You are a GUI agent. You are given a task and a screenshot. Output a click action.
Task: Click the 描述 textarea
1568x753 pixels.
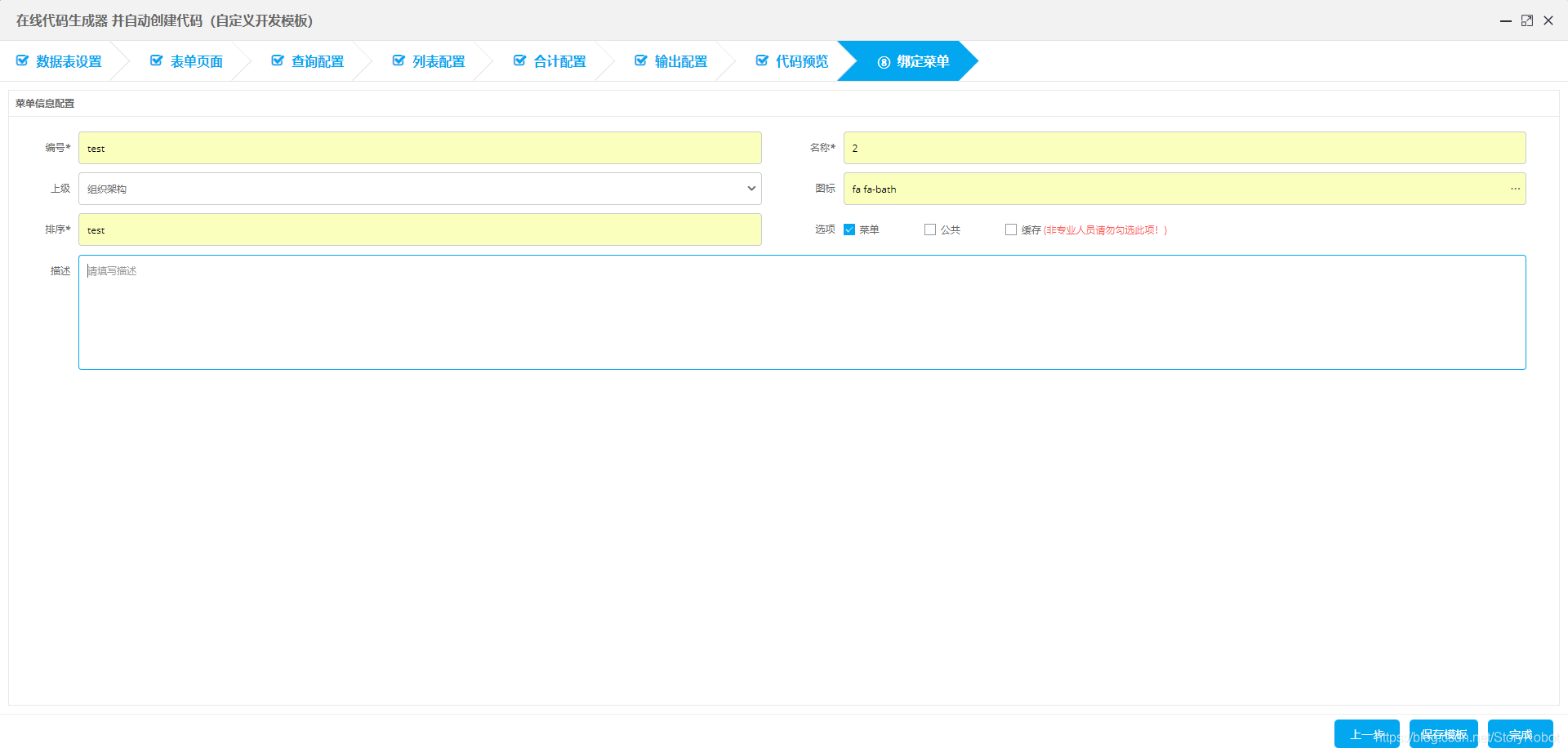(x=802, y=312)
